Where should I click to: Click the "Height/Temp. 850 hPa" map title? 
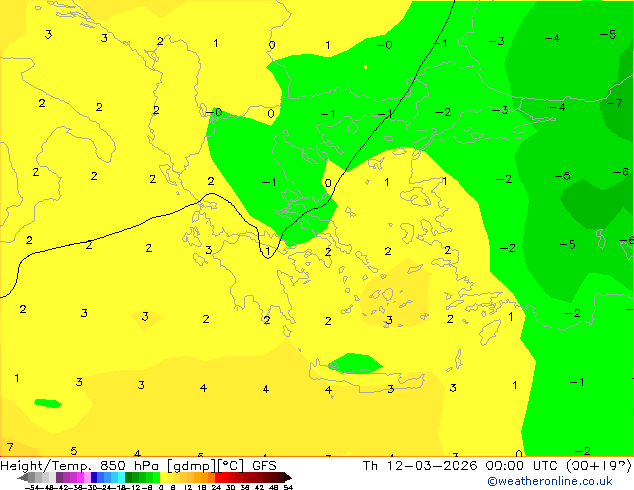80,466
